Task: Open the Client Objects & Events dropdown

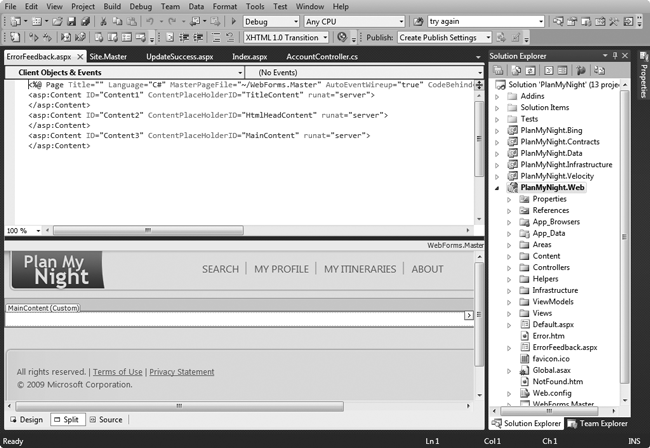Action: click(x=240, y=73)
